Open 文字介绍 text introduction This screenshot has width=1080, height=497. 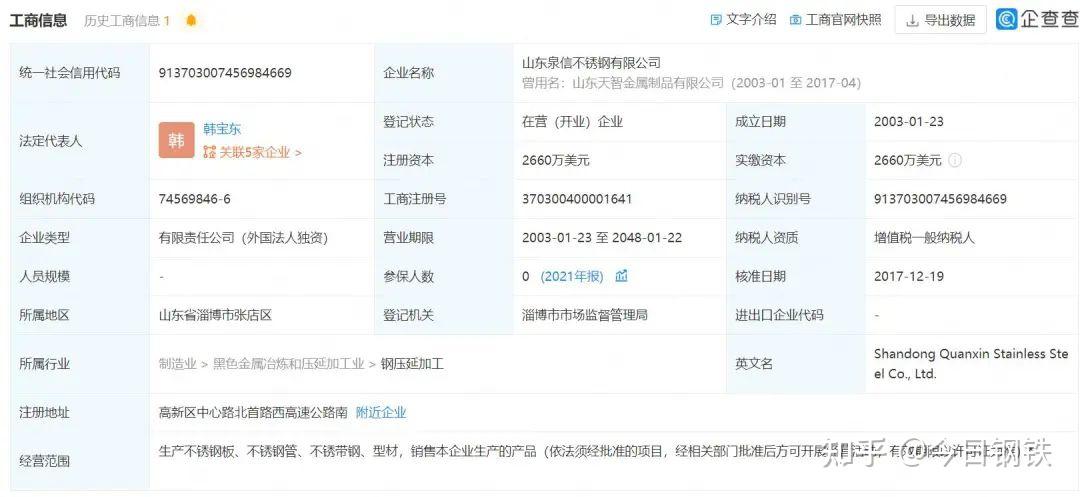pos(743,20)
